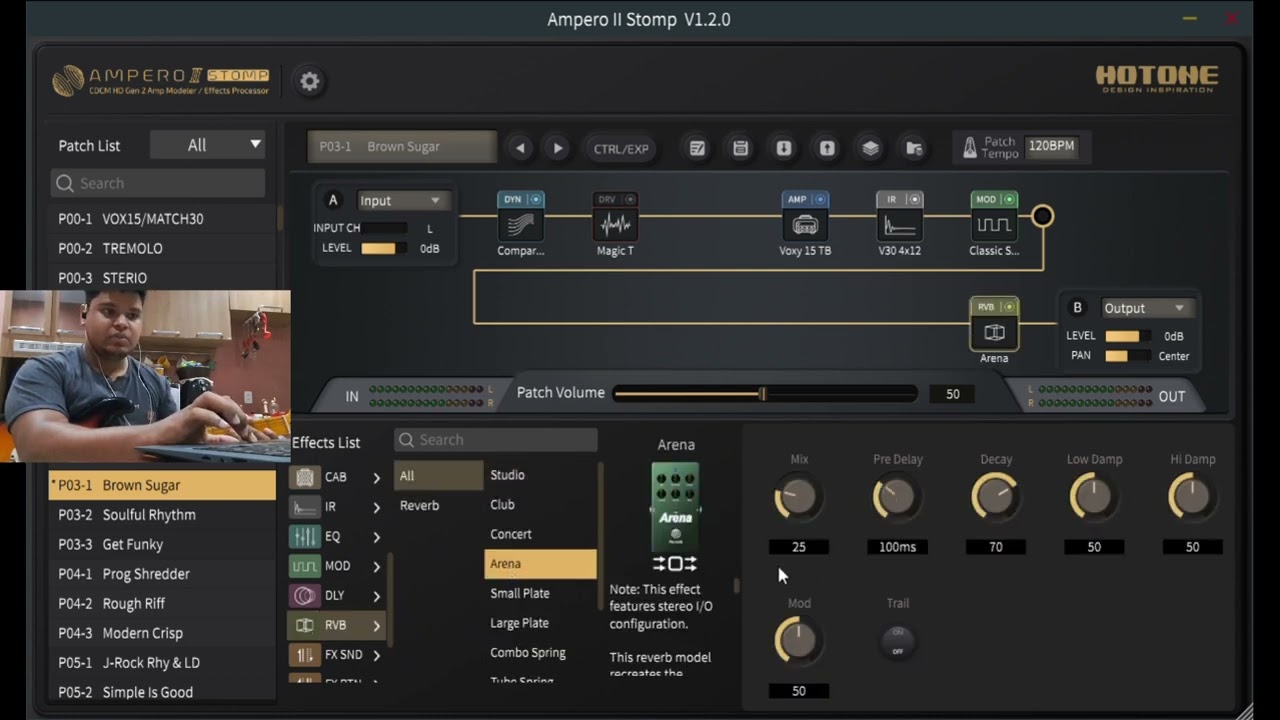This screenshot has width=1280, height=720.
Task: Click the layers stack toolbar icon
Action: point(870,148)
